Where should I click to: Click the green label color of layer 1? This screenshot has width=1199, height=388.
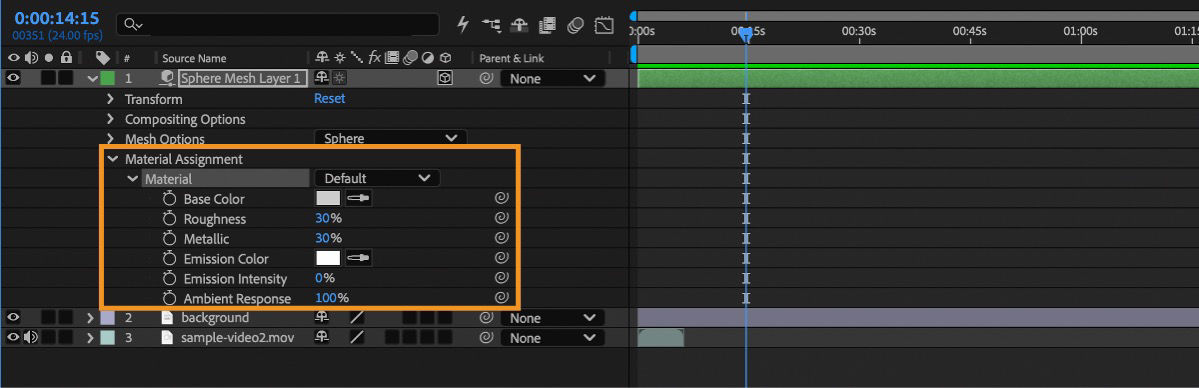coord(108,78)
